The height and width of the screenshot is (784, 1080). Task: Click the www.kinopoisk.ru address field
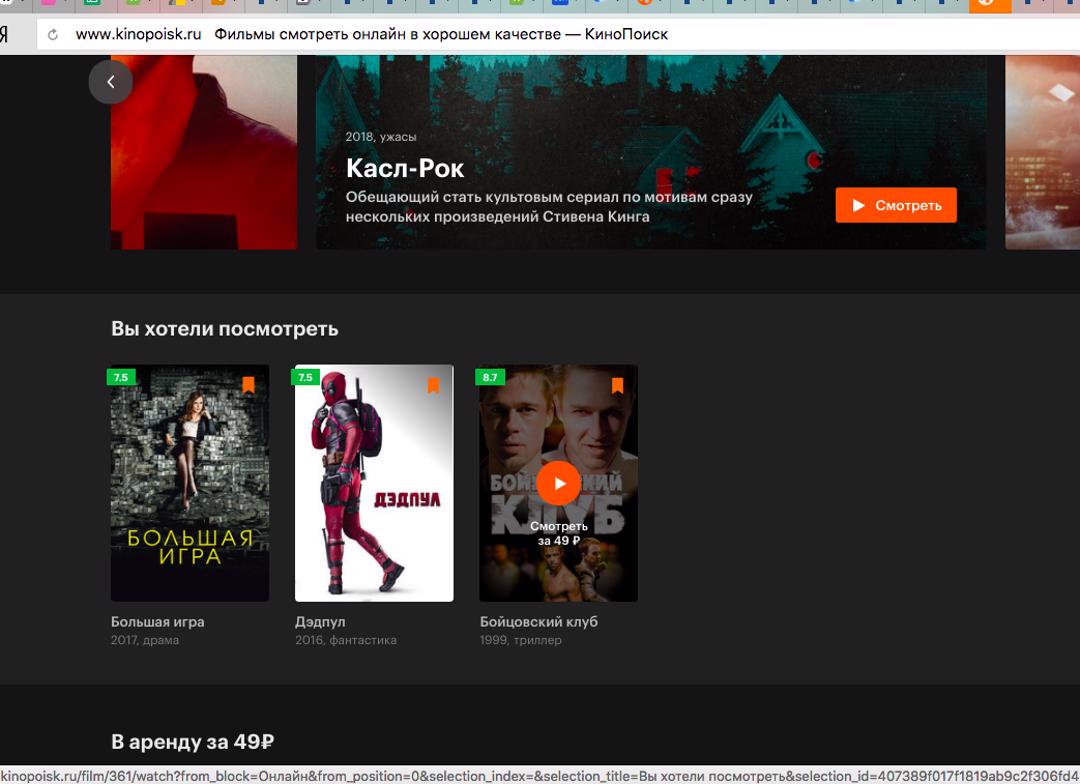tap(138, 35)
